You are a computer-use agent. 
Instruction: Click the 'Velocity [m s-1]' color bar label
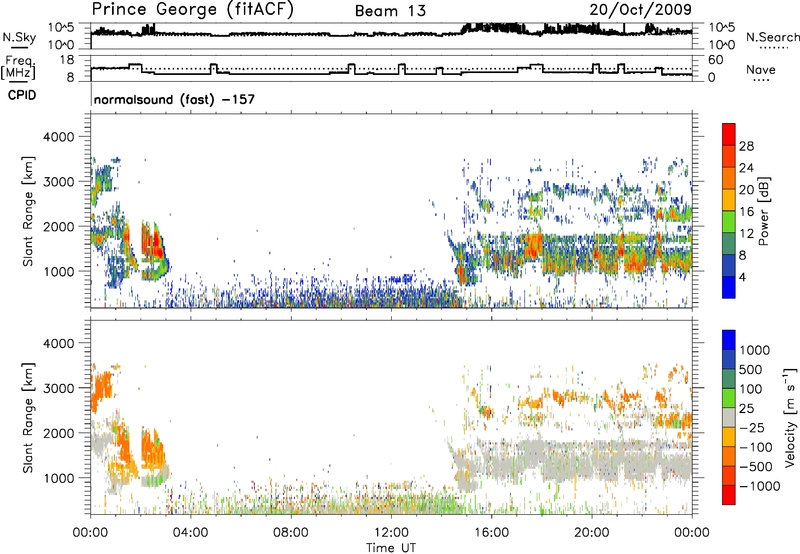coord(790,418)
